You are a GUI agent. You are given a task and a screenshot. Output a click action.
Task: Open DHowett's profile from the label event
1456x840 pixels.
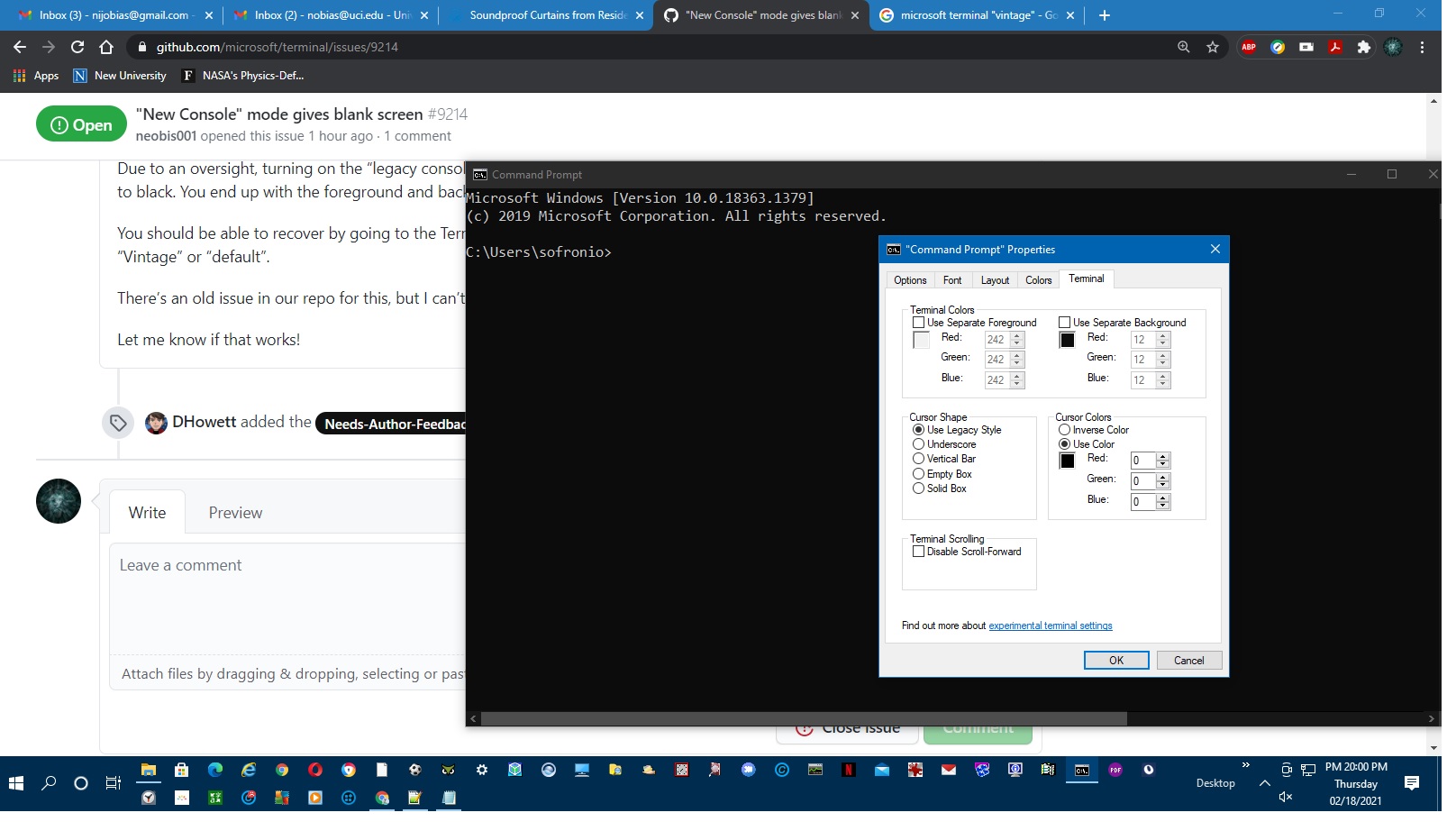(204, 422)
